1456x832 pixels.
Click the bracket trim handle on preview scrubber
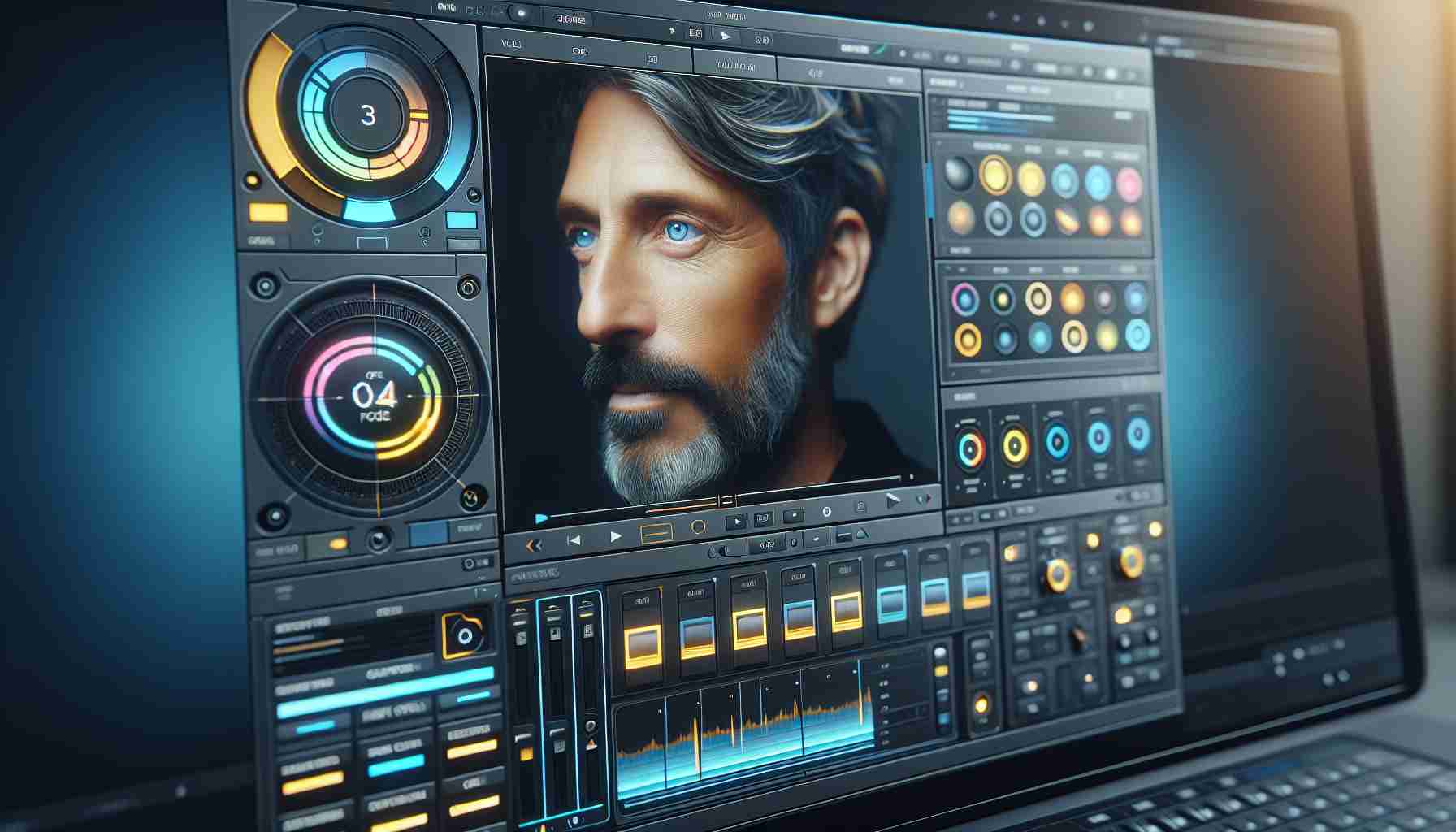[726, 500]
